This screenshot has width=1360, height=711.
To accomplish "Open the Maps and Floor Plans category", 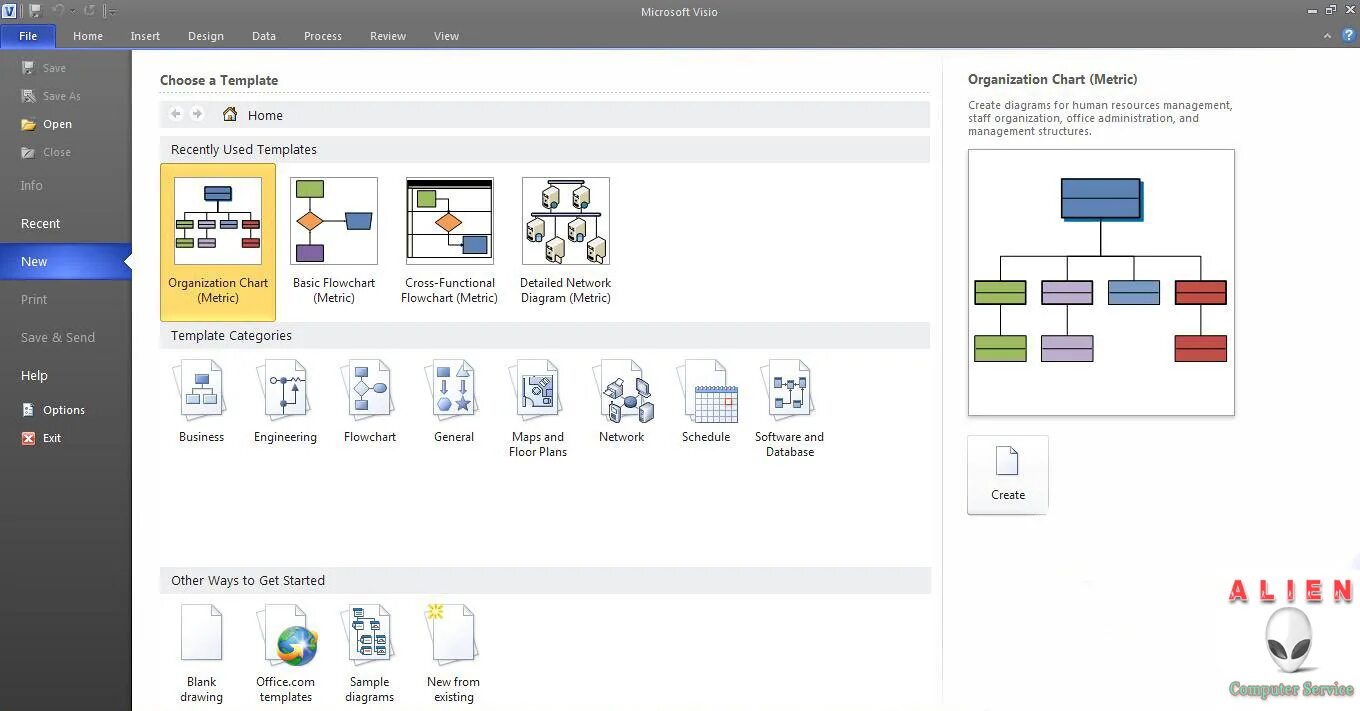I will click(538, 409).
